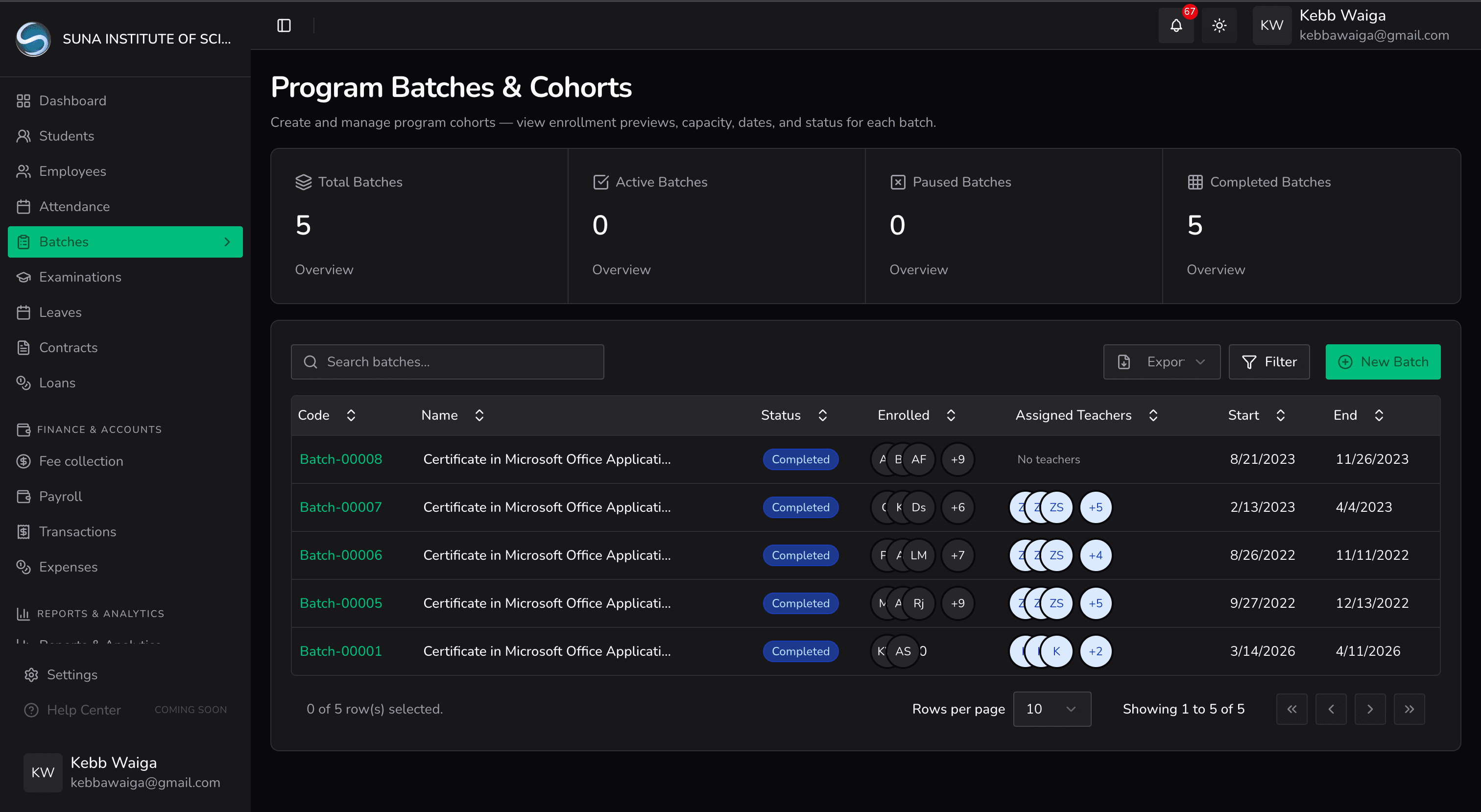1481x812 pixels.
Task: Click the Suna Institute logo
Action: (x=33, y=39)
